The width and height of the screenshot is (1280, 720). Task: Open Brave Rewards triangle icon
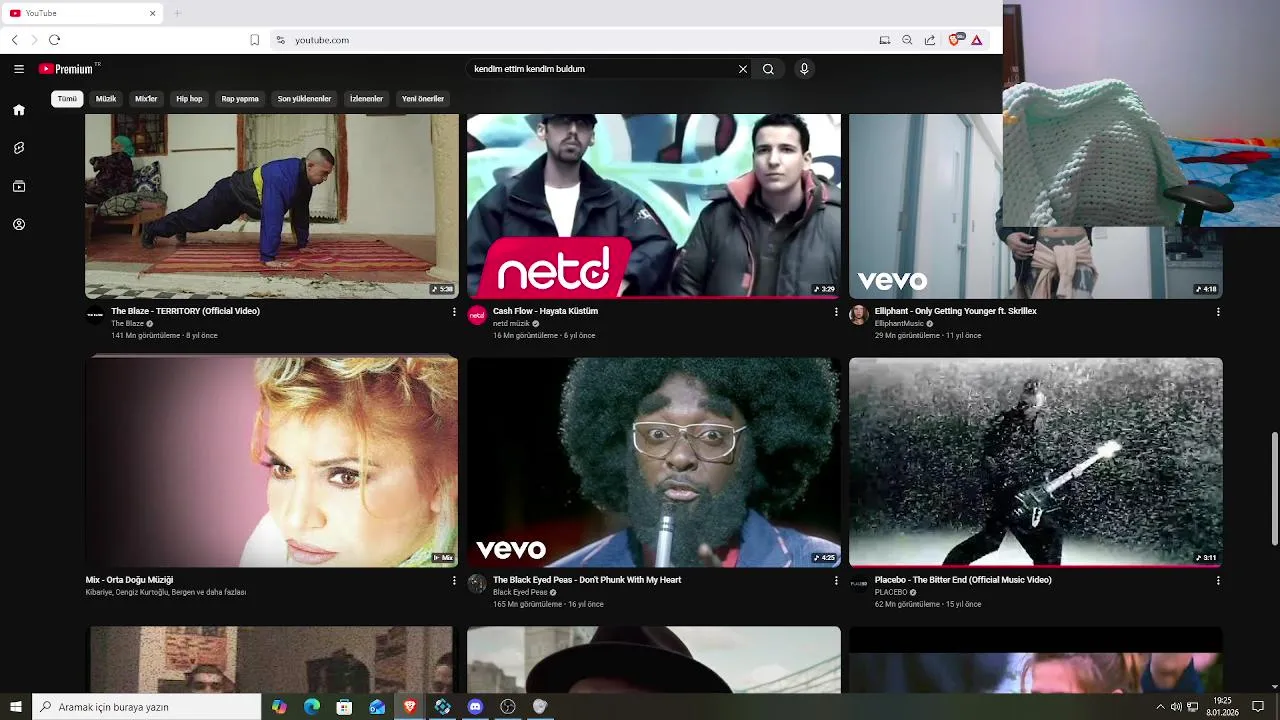pyautogui.click(x=977, y=40)
